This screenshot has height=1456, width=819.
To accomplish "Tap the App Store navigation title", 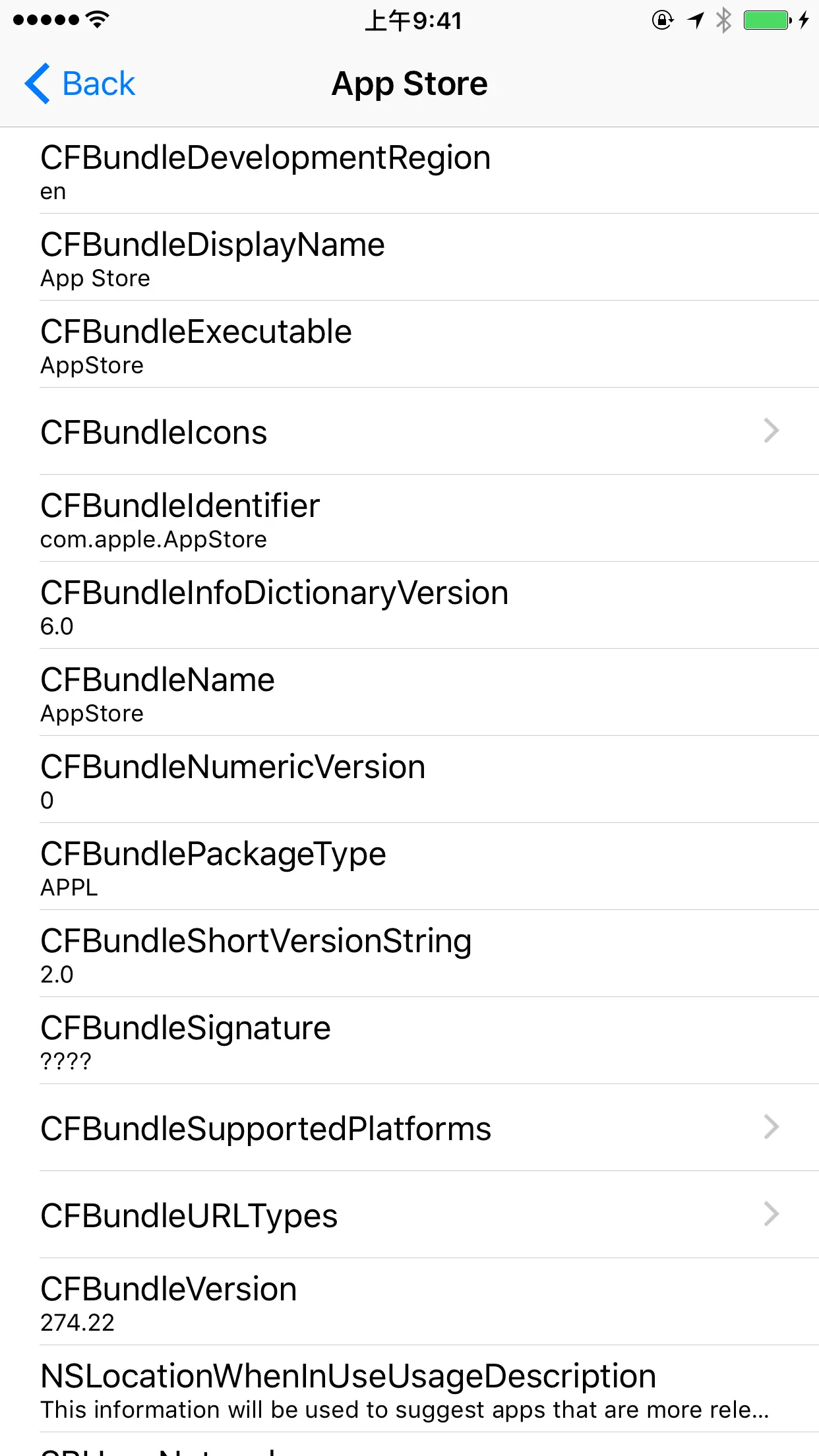I will (x=409, y=84).
